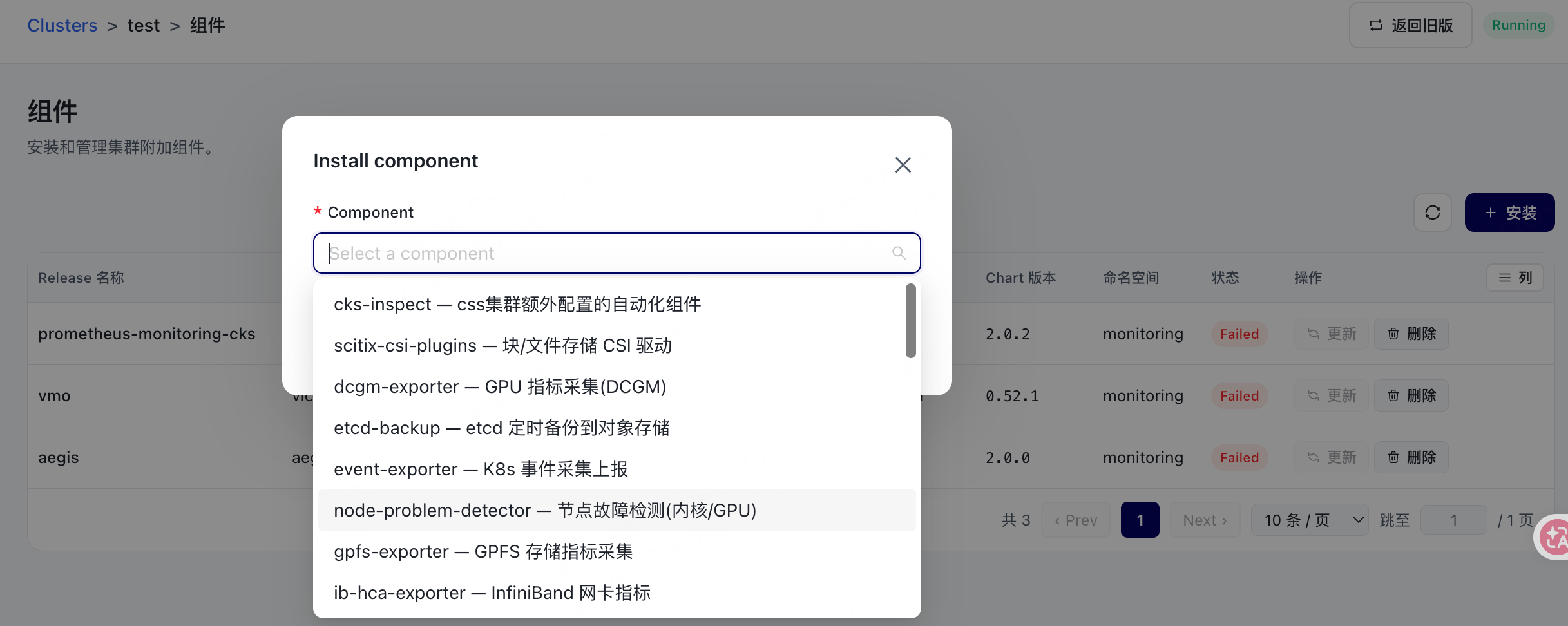This screenshot has height=626, width=1568.
Task: Click the 命名空间 column header
Action: (x=1131, y=278)
